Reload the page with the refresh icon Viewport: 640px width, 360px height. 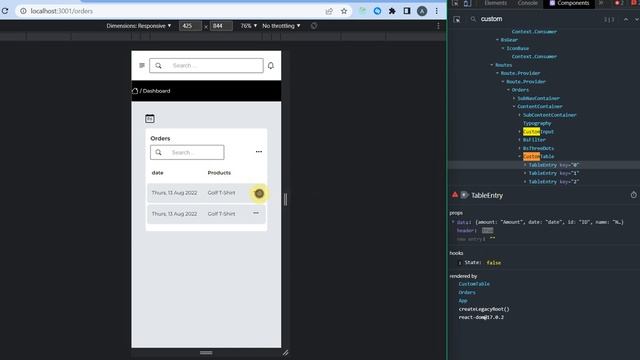pos(5,11)
